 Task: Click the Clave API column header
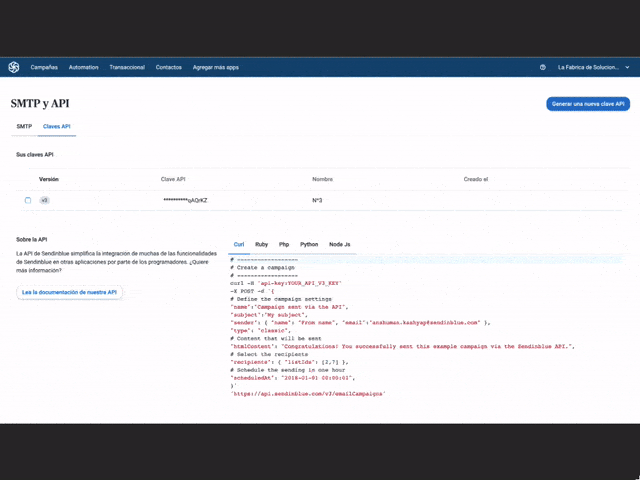(x=173, y=179)
